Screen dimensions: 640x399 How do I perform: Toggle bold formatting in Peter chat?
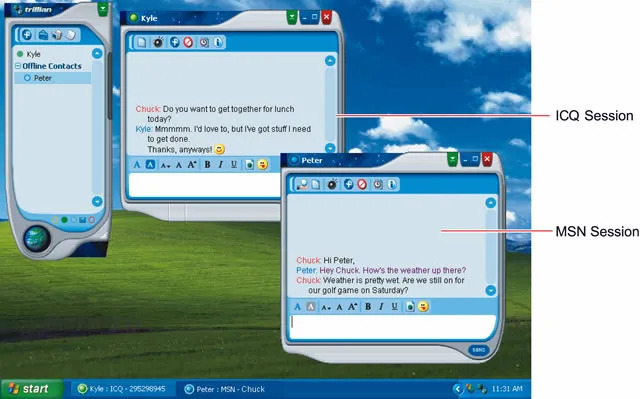(x=368, y=307)
